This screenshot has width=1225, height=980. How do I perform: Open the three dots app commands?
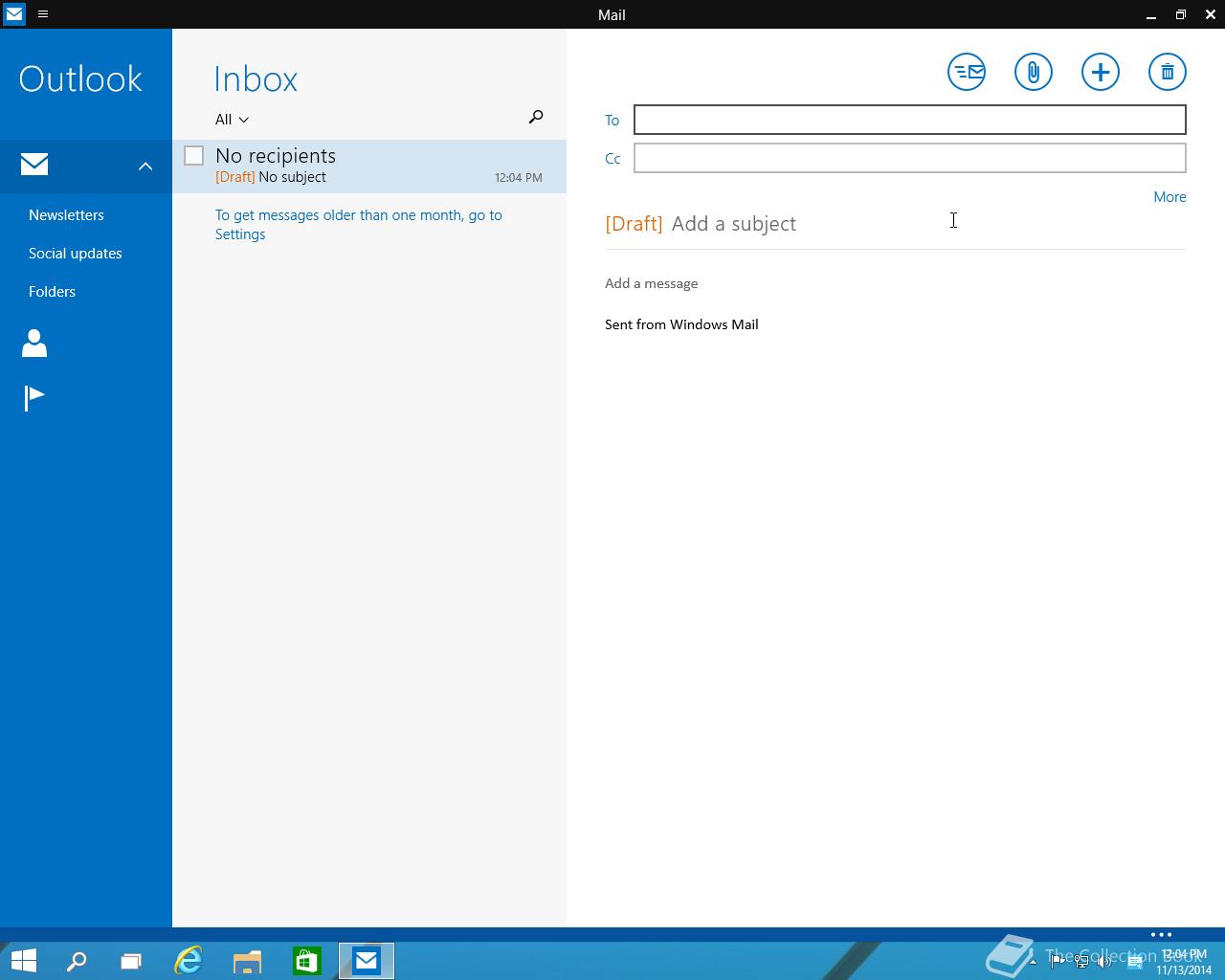coord(1161,934)
